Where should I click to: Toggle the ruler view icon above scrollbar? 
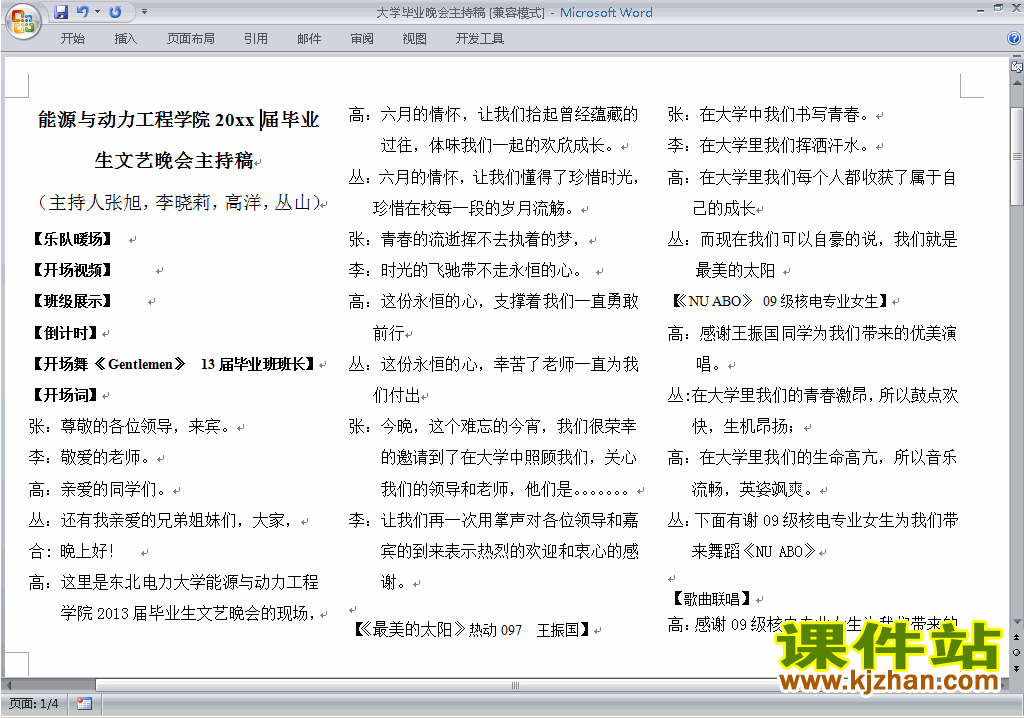[x=1016, y=66]
